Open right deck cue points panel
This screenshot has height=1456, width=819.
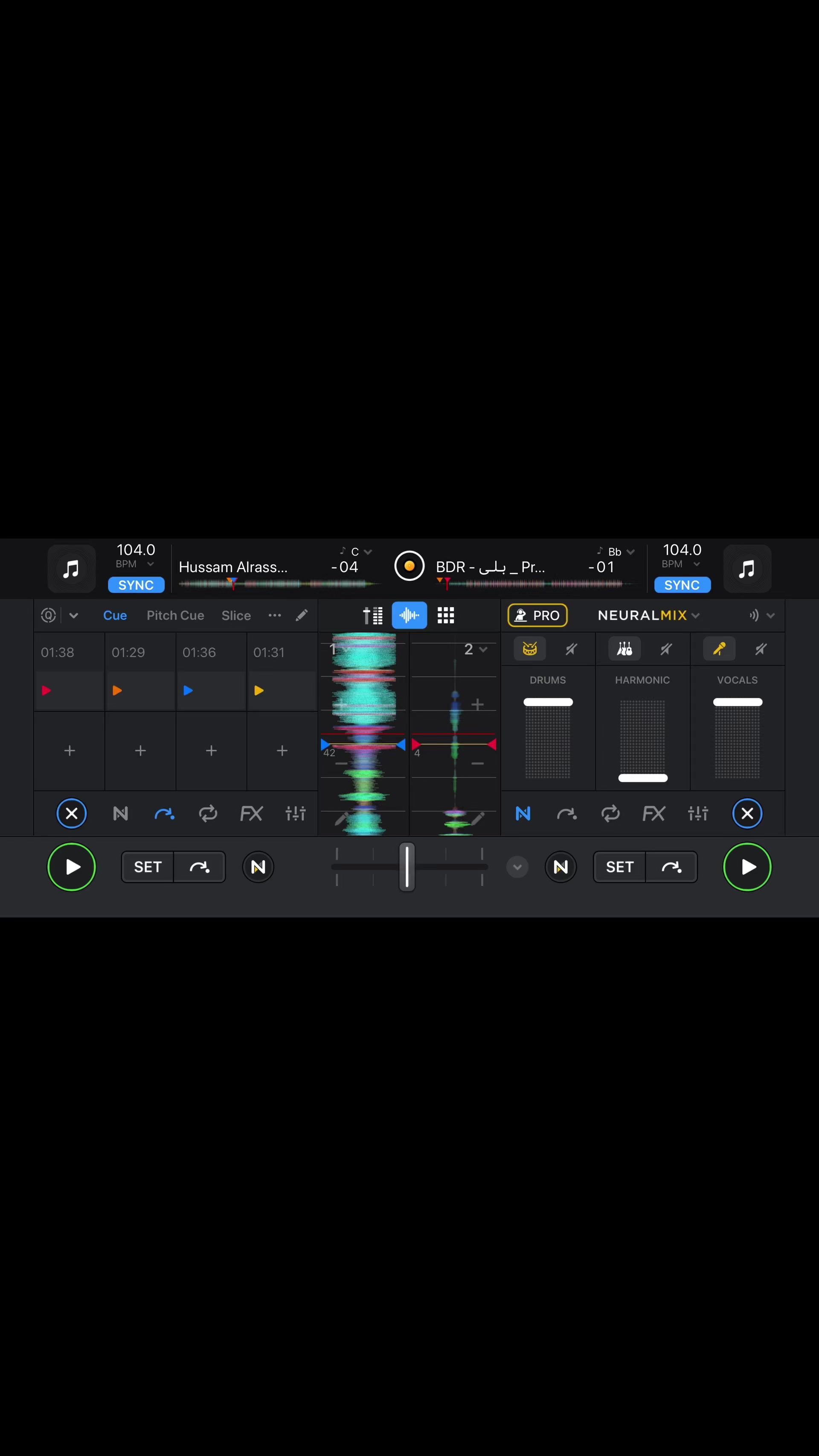[x=566, y=813]
